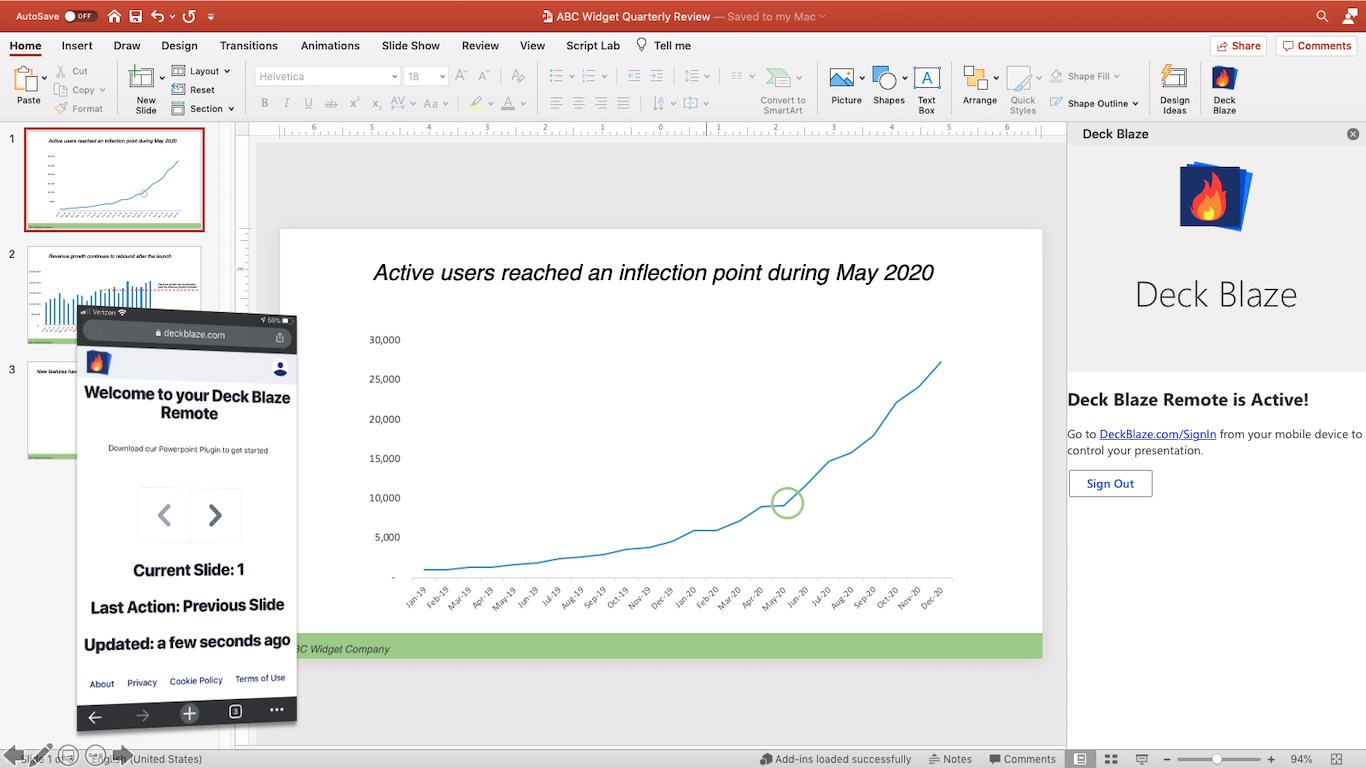Open the font size 18 dropdown

coord(441,76)
